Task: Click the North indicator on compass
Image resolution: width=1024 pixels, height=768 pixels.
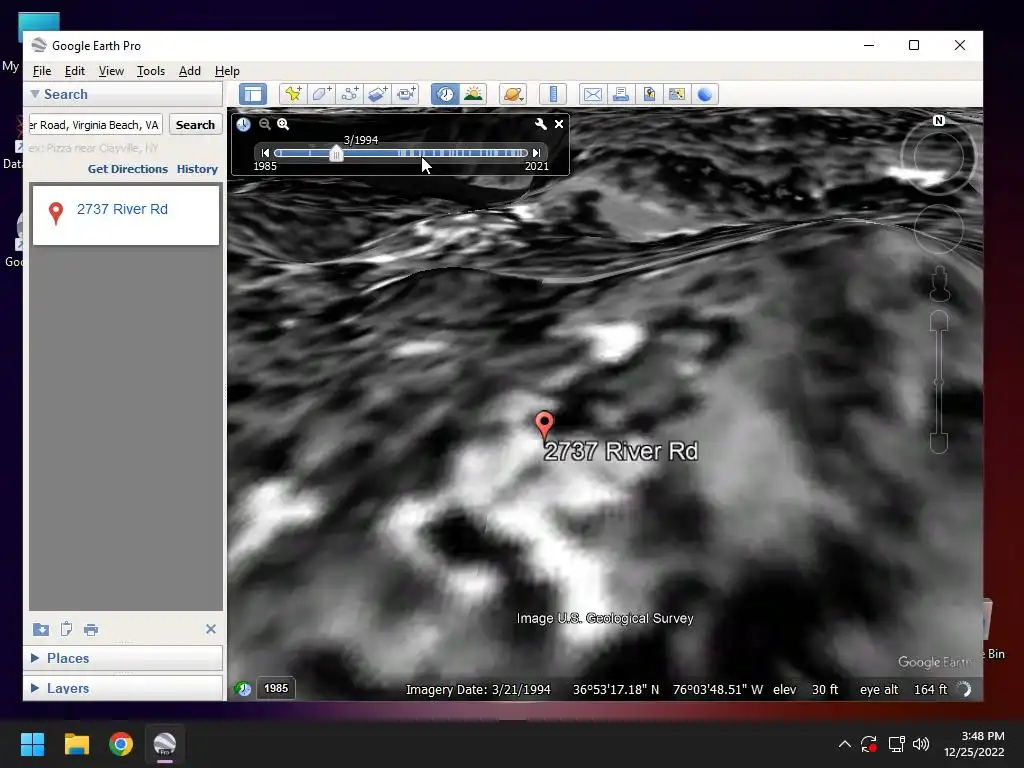Action: pos(938,120)
